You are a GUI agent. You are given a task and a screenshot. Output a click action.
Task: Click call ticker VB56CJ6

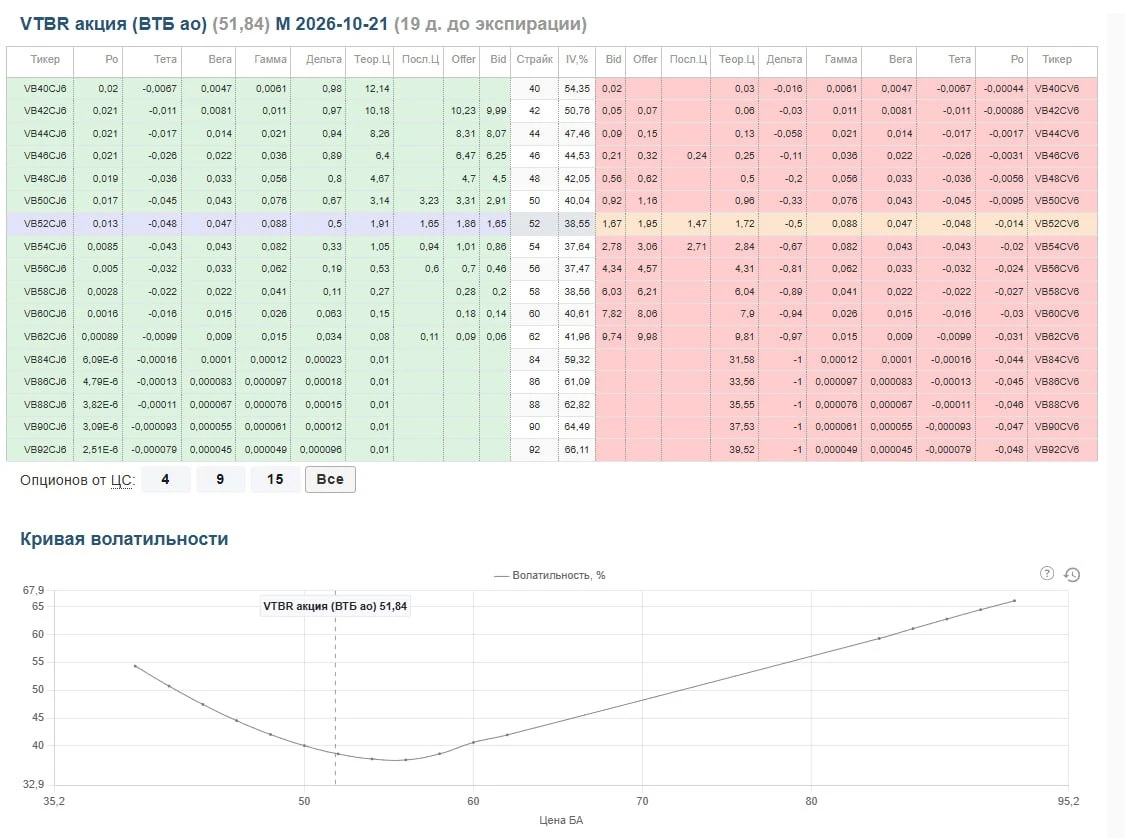[x=45, y=269]
